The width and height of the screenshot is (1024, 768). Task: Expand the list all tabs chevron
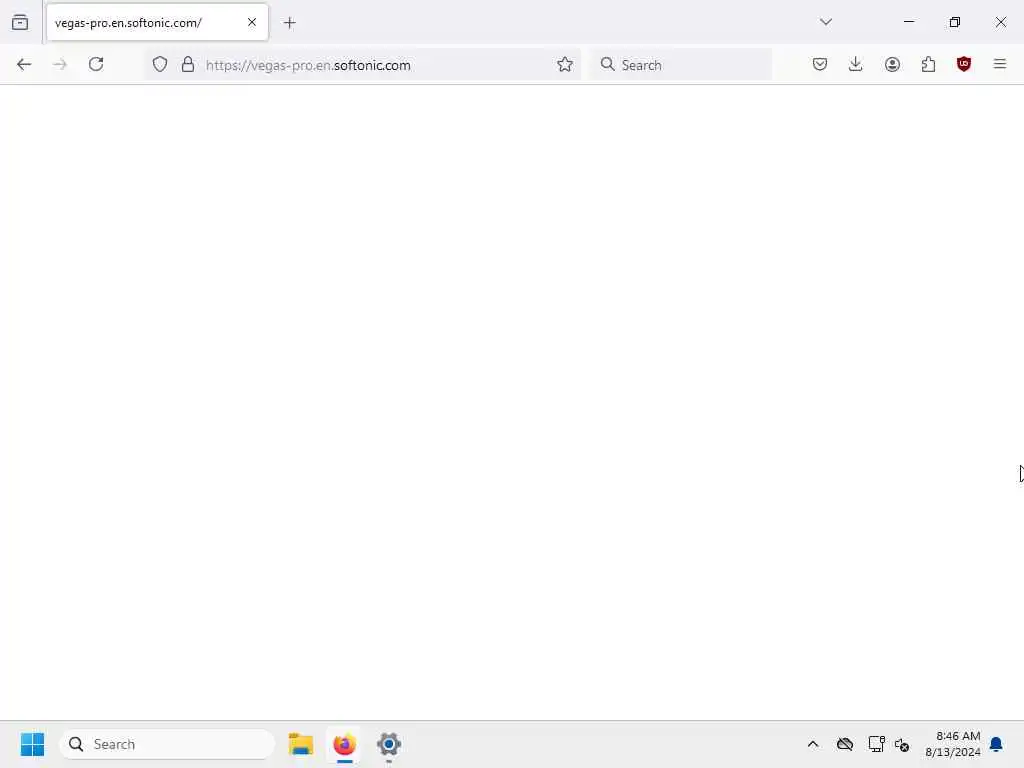tap(825, 22)
